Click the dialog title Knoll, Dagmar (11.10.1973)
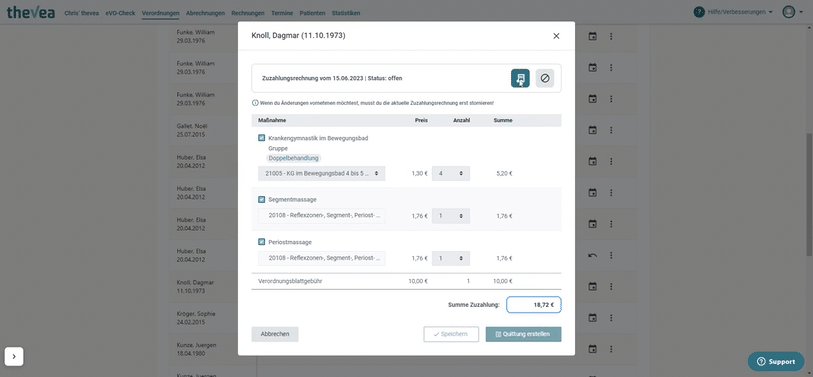Viewport: 813px width, 377px height. [298, 36]
